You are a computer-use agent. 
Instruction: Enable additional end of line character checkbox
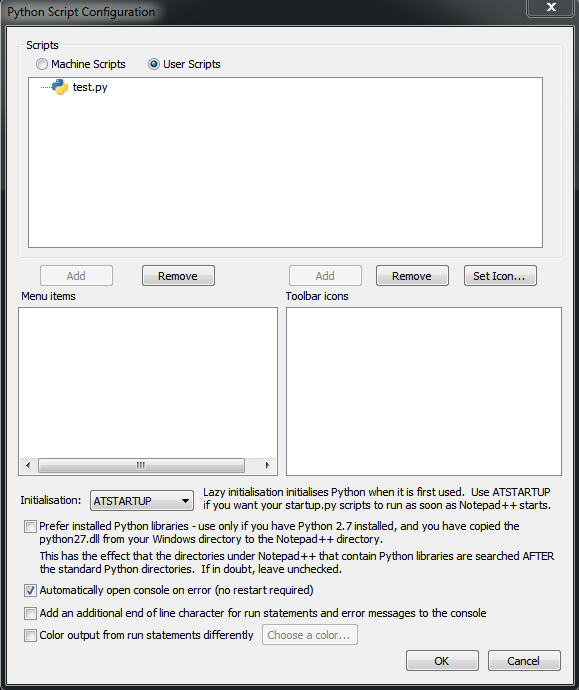pos(30,613)
